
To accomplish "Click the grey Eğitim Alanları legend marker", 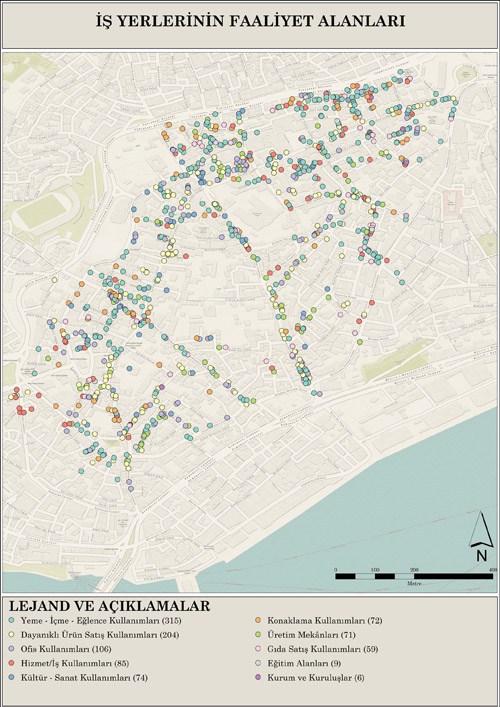I will [258, 663].
